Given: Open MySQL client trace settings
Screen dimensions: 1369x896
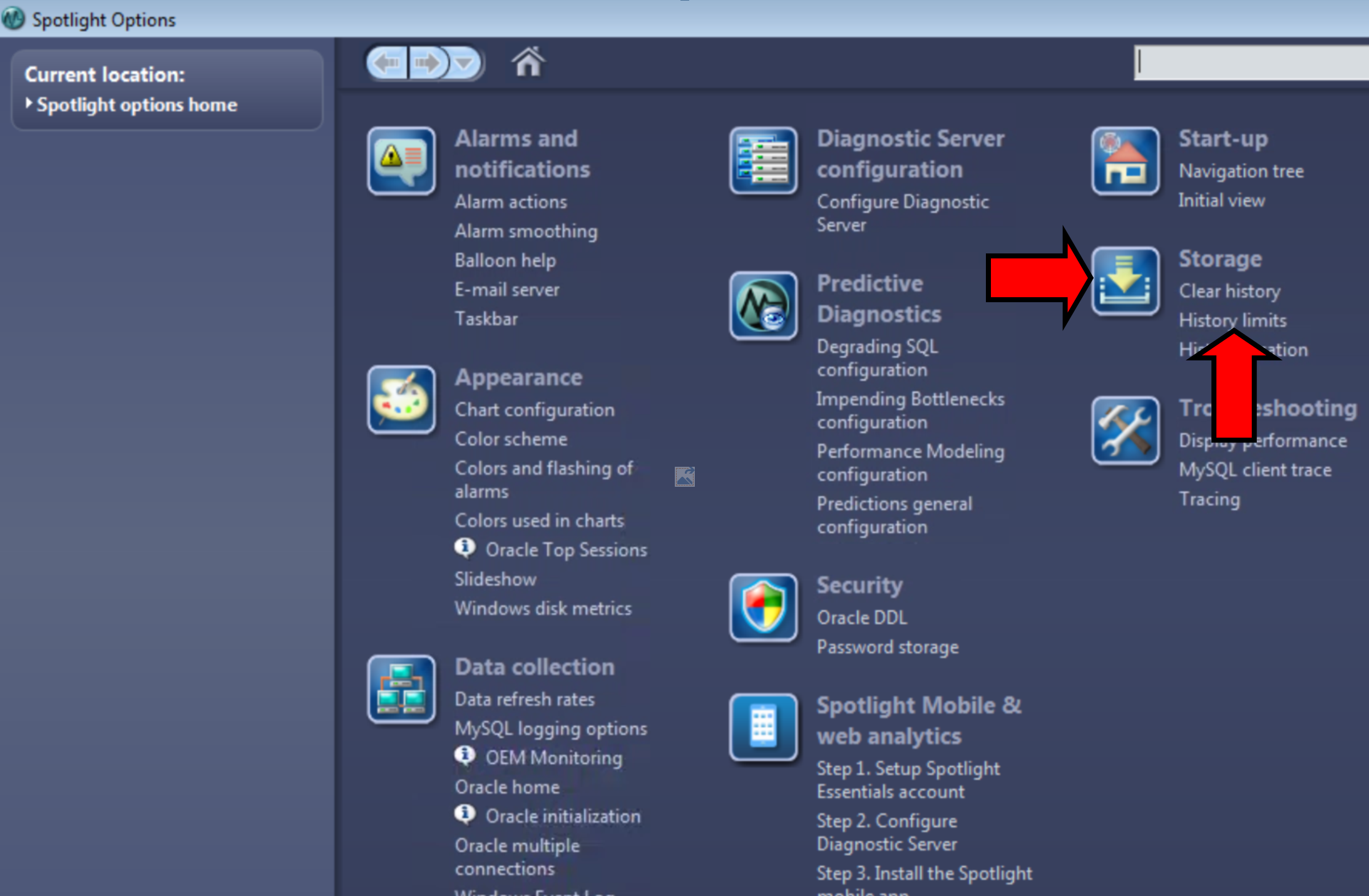Looking at the screenshot, I should click(1255, 471).
